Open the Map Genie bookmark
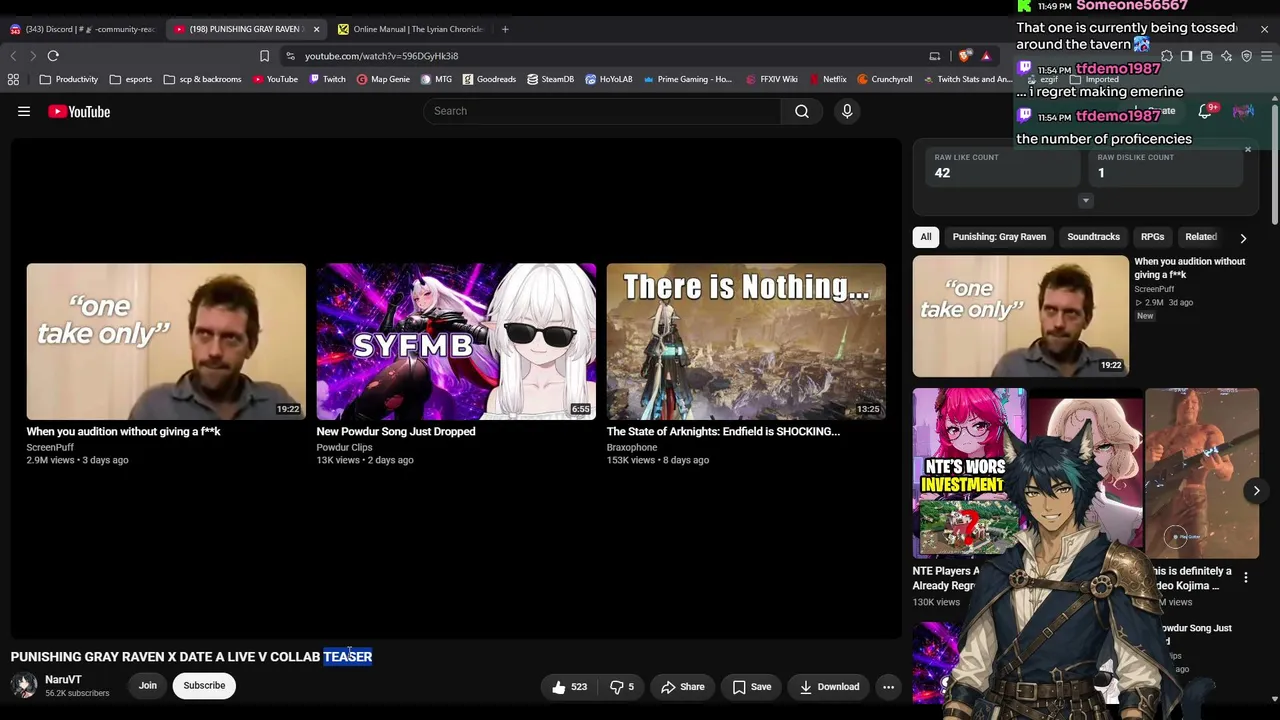 pos(382,79)
